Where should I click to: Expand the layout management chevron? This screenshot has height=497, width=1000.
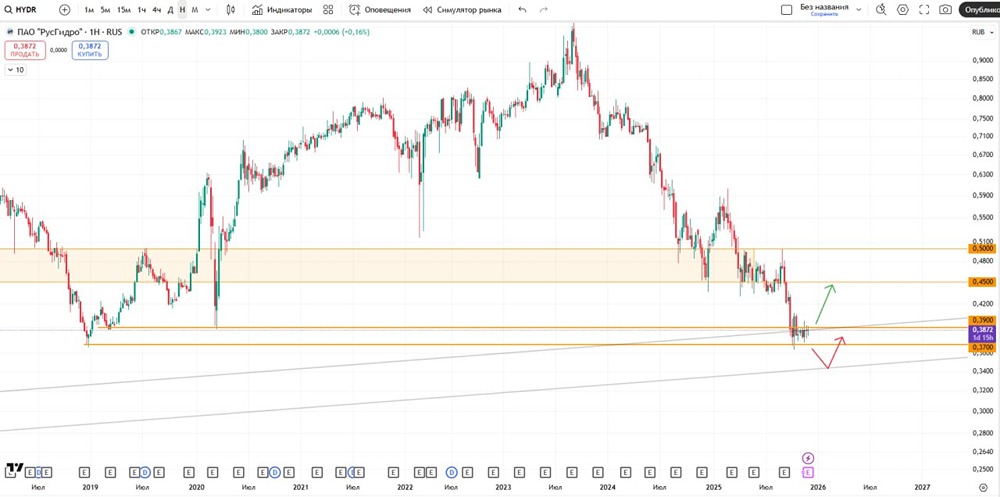tap(858, 10)
